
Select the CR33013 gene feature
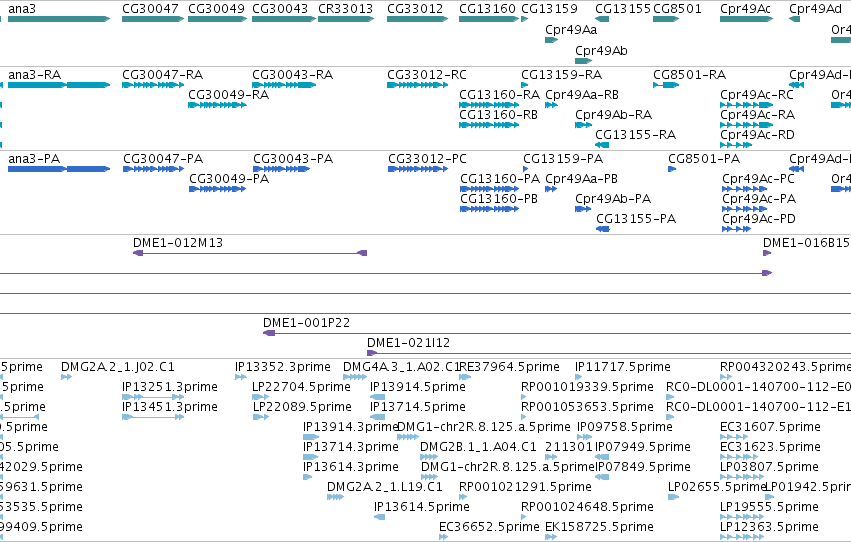(346, 19)
